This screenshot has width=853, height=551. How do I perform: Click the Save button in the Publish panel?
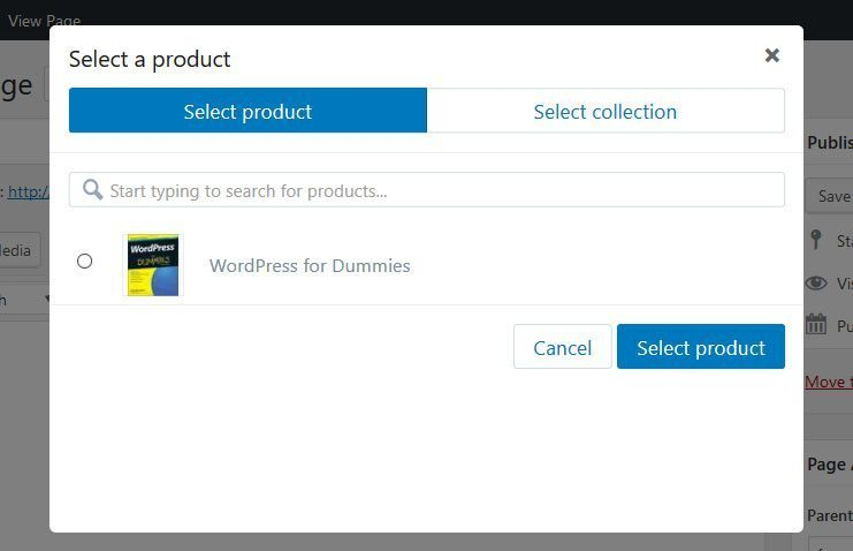click(x=829, y=196)
